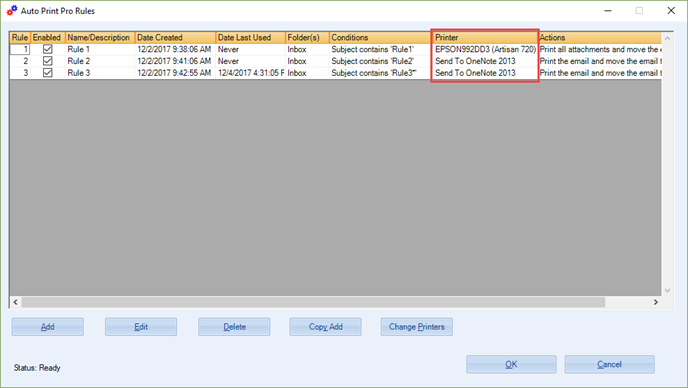Click 'Never' last used for Rule 1
Screen dimensions: 688x388
[x=251, y=49]
